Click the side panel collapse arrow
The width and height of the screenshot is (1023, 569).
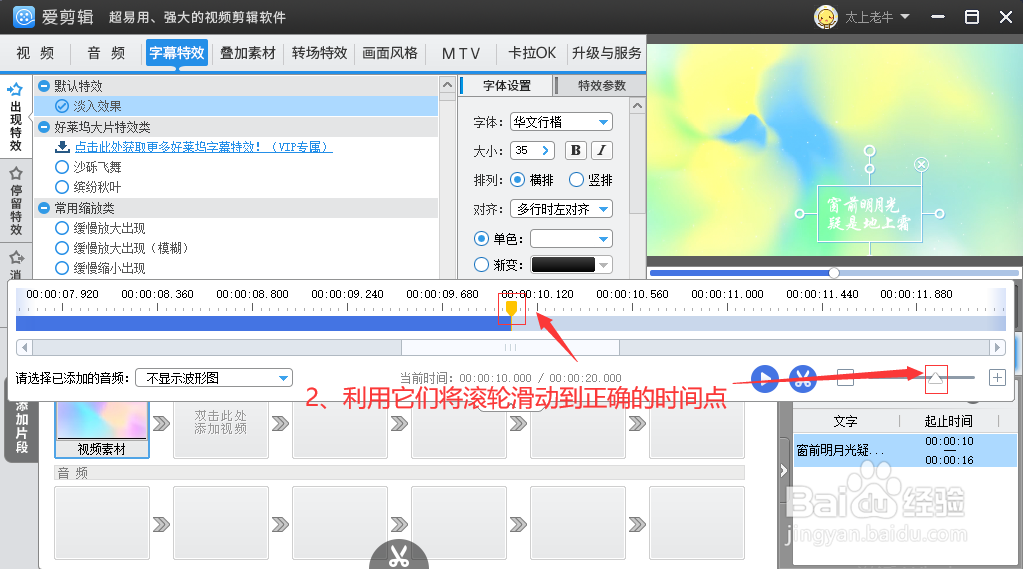[x=784, y=470]
